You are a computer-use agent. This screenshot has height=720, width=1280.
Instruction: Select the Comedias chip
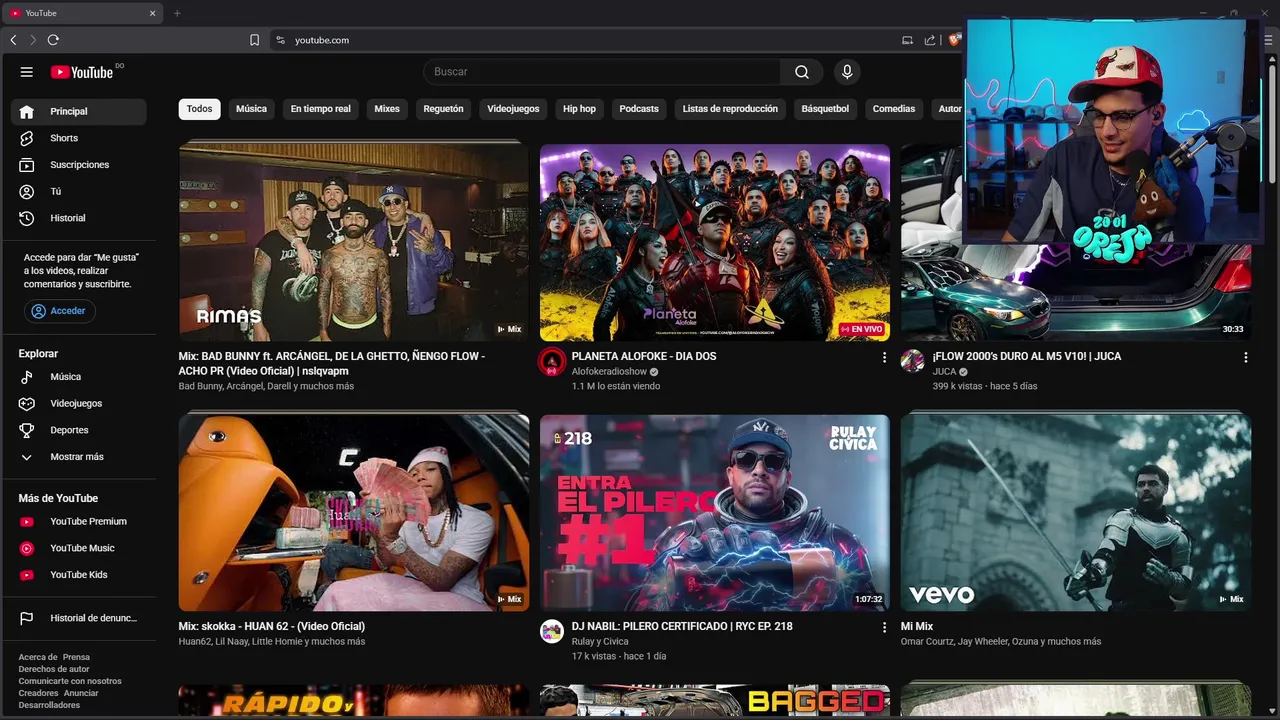tap(894, 109)
